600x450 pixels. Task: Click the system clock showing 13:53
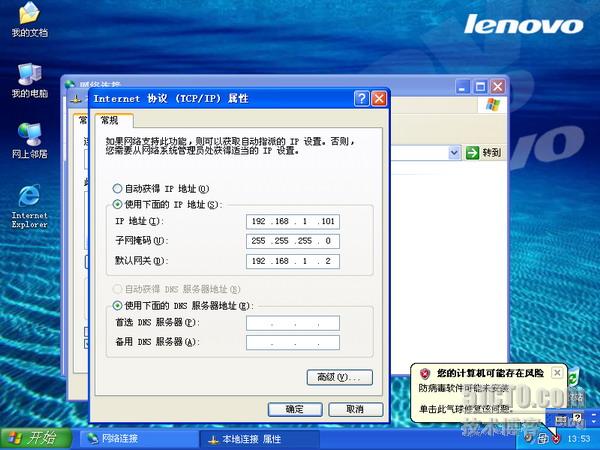tap(579, 439)
